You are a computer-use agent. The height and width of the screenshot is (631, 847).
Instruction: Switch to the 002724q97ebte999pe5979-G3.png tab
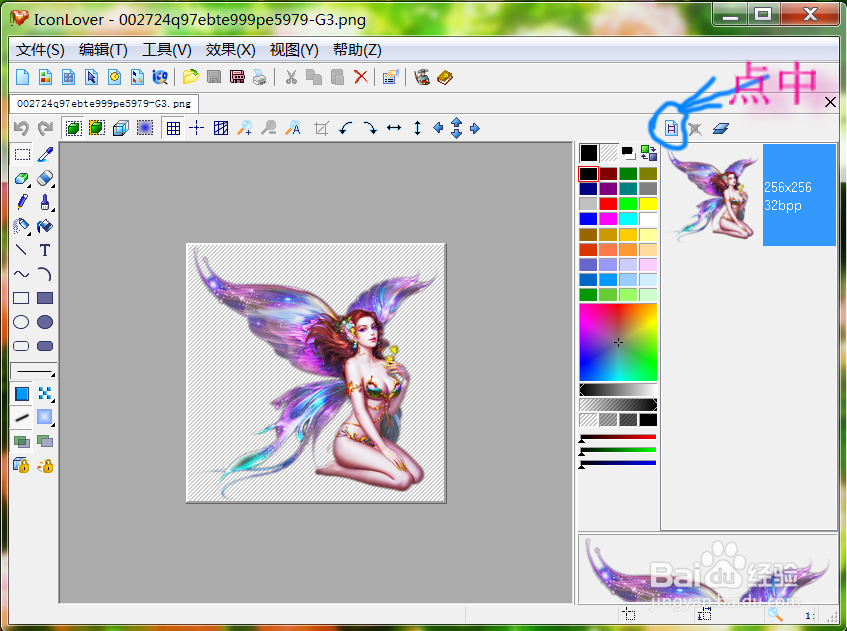(x=104, y=104)
